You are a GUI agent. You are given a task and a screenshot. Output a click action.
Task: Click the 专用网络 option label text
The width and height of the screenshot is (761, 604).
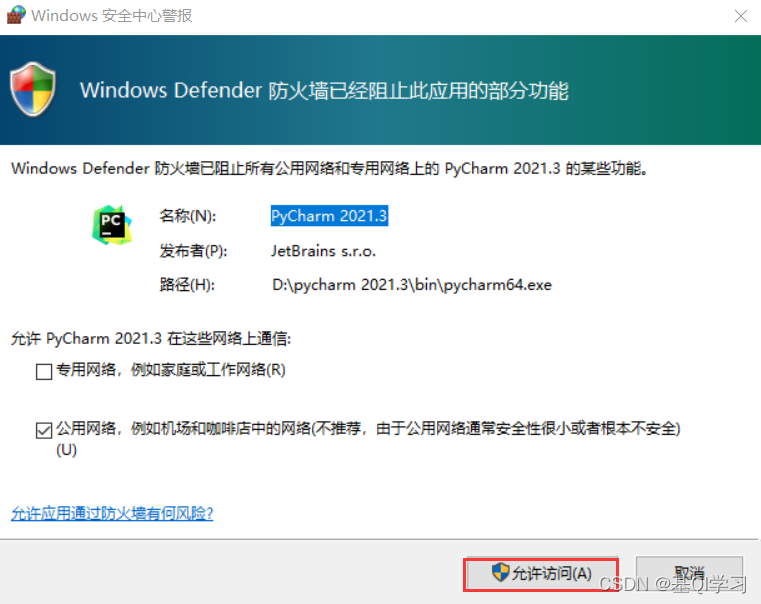click(171, 370)
